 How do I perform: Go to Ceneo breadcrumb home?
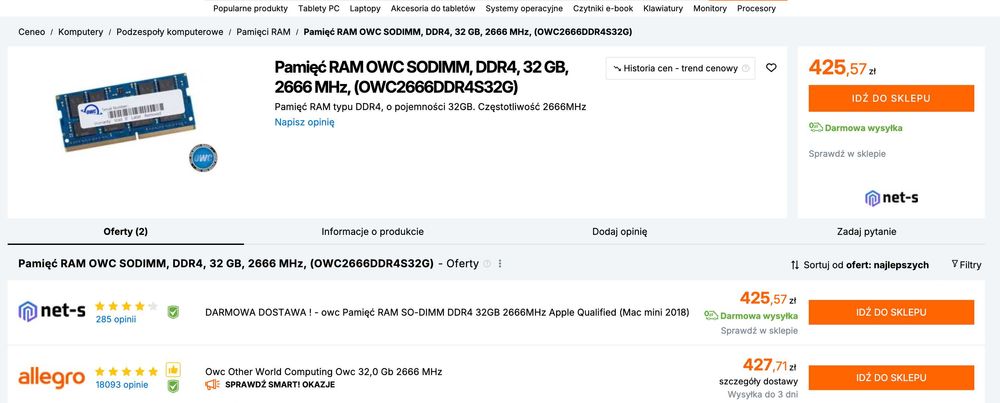pyautogui.click(x=31, y=31)
